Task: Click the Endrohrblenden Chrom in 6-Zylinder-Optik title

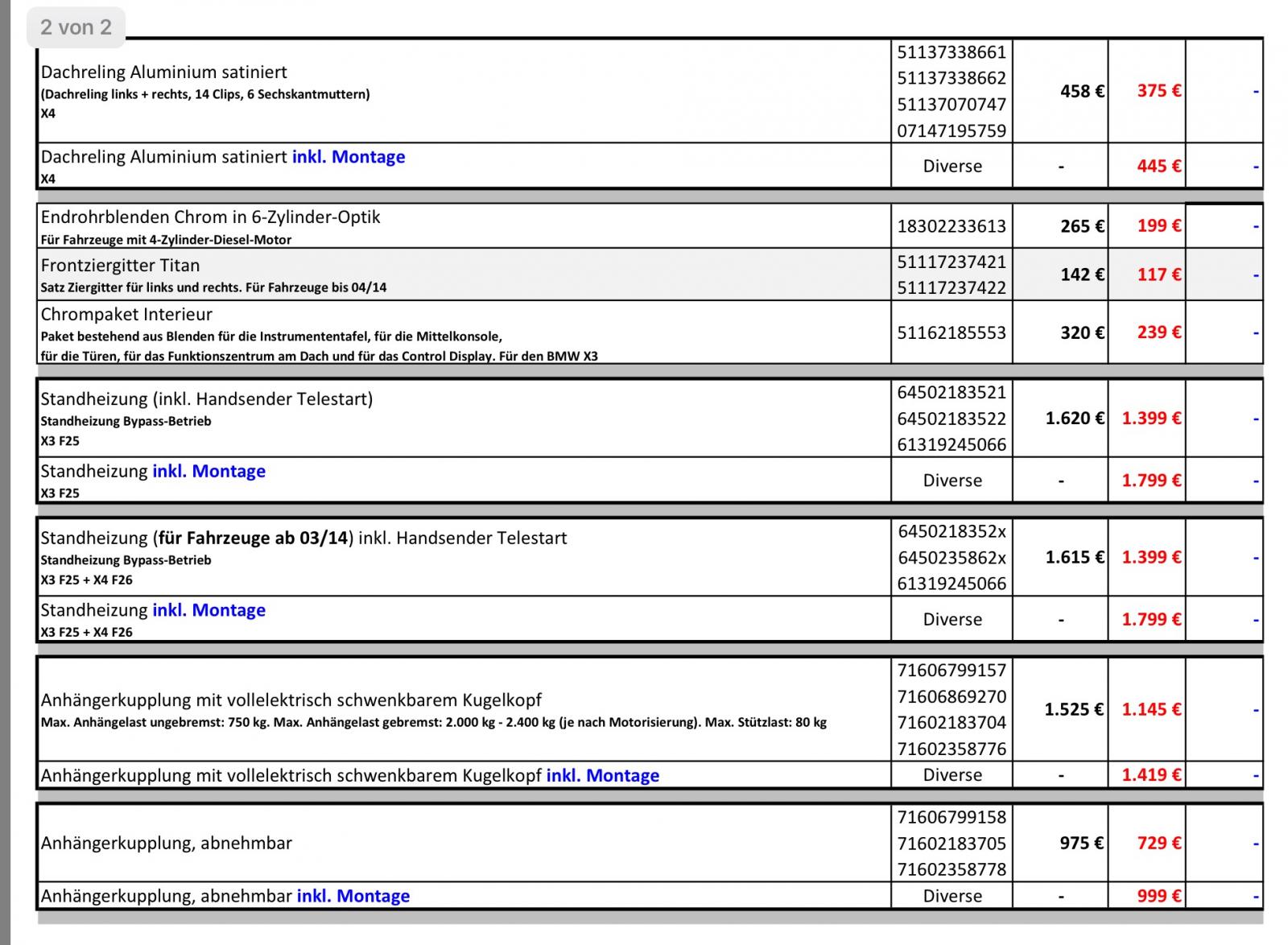Action: (x=210, y=217)
